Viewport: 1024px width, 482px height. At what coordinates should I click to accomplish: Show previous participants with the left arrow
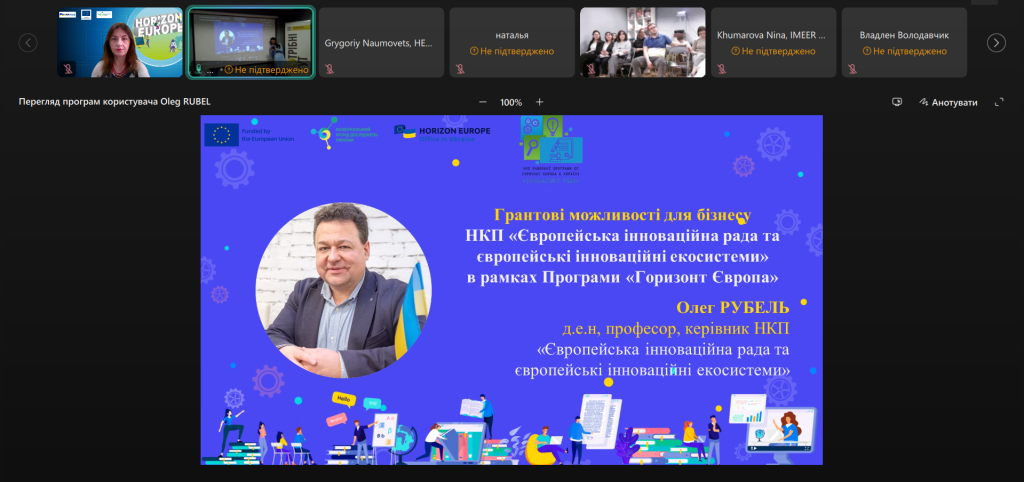coord(28,42)
